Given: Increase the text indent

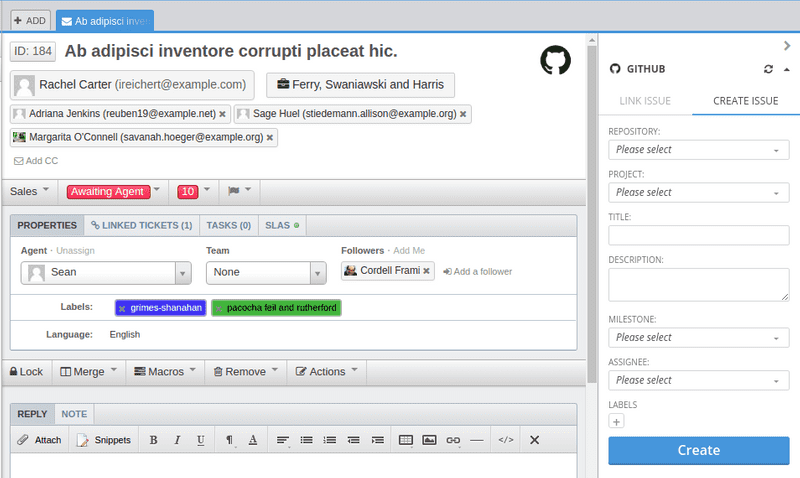Looking at the screenshot, I should (x=378, y=440).
